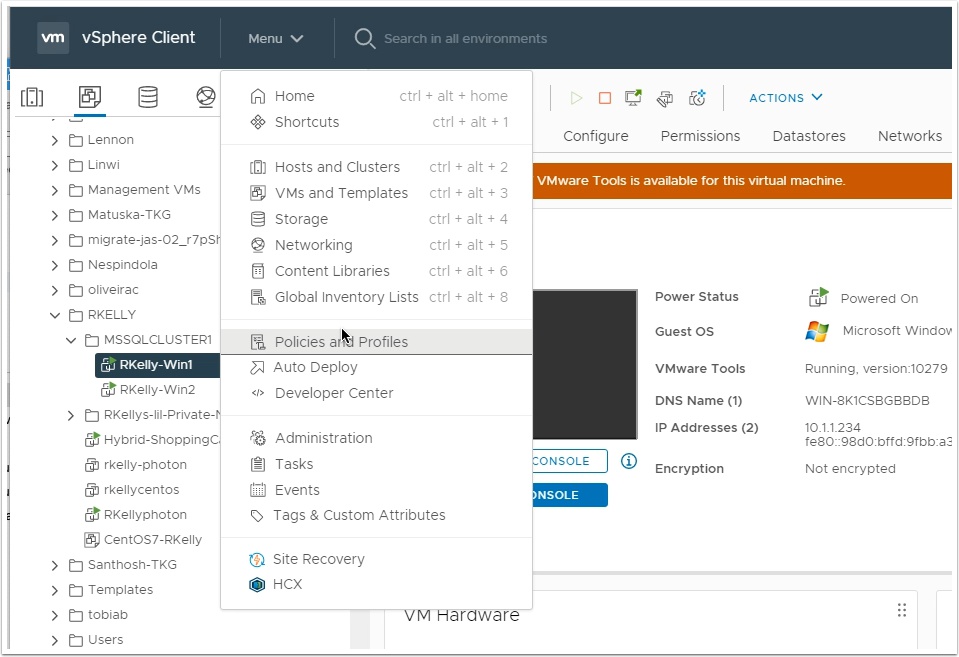Open the ACTIONS dropdown
Screen dimensions: 959x657
click(x=786, y=97)
